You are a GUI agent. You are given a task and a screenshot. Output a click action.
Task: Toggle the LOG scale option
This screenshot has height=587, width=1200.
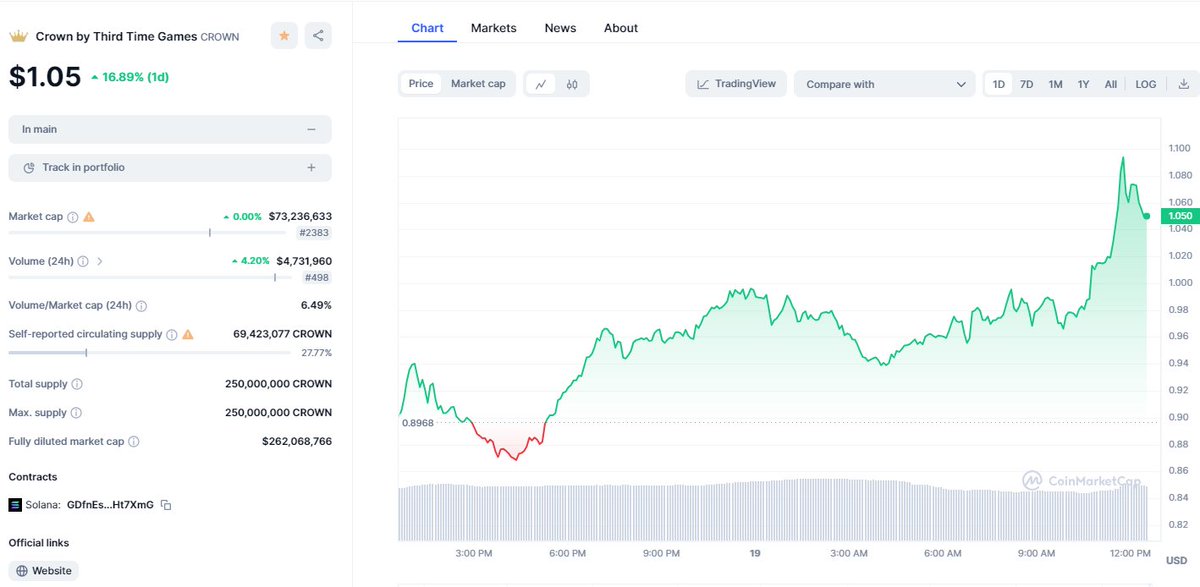tap(1146, 84)
